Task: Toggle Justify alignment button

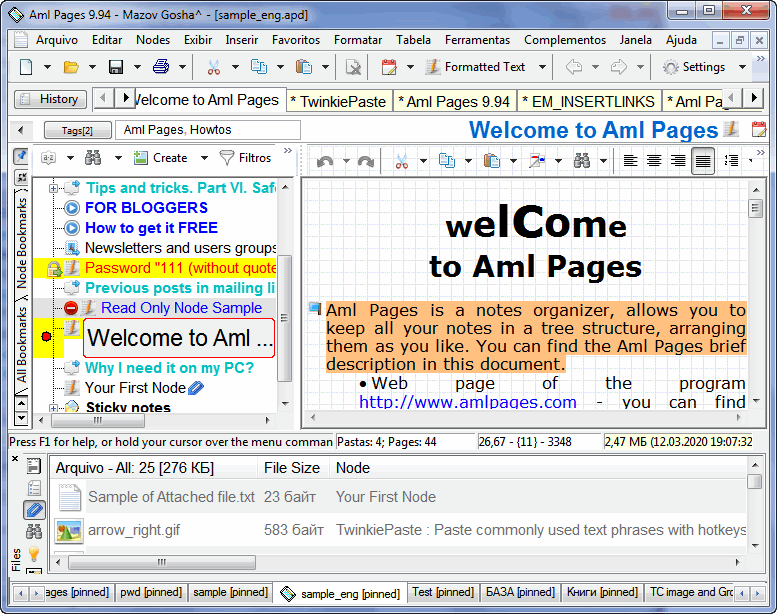Action: click(703, 161)
